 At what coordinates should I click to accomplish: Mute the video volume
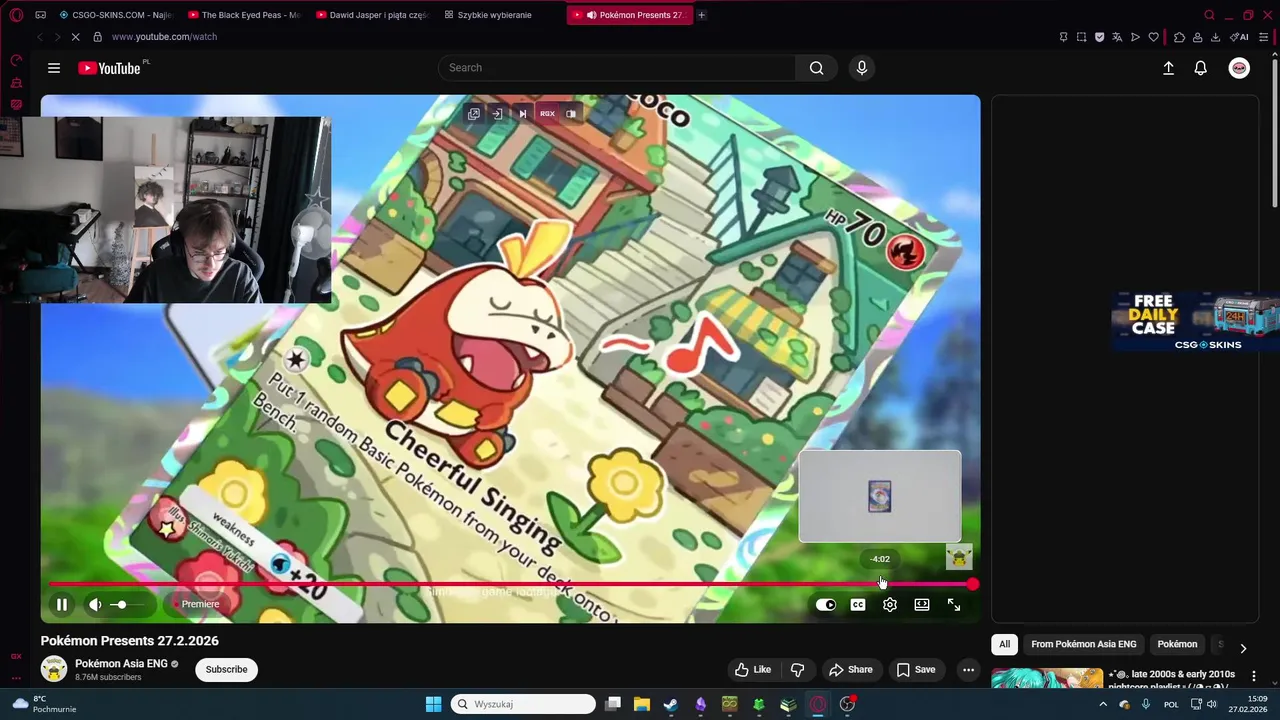(x=95, y=604)
